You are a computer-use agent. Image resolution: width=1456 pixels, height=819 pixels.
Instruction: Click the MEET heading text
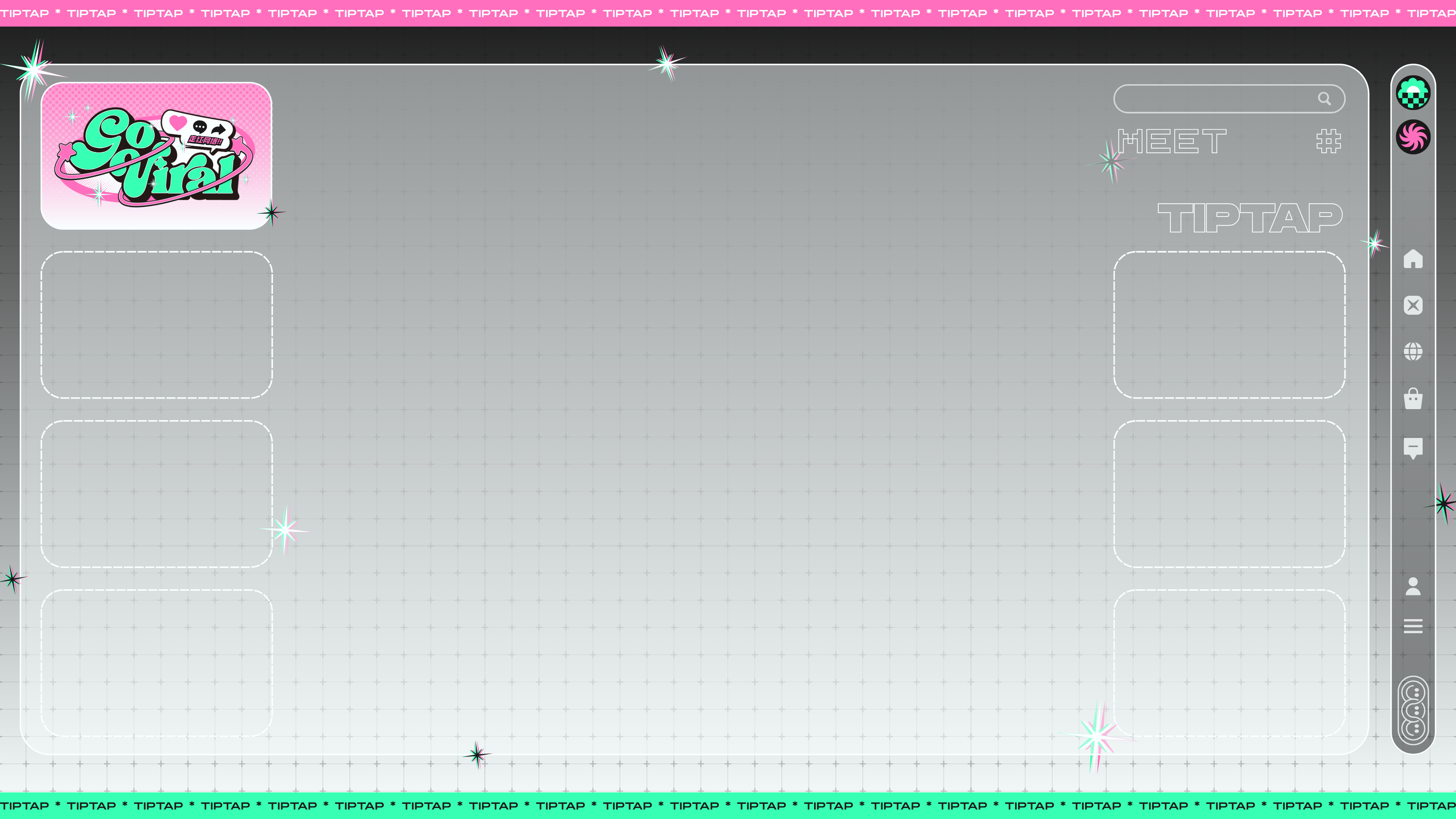1172,141
